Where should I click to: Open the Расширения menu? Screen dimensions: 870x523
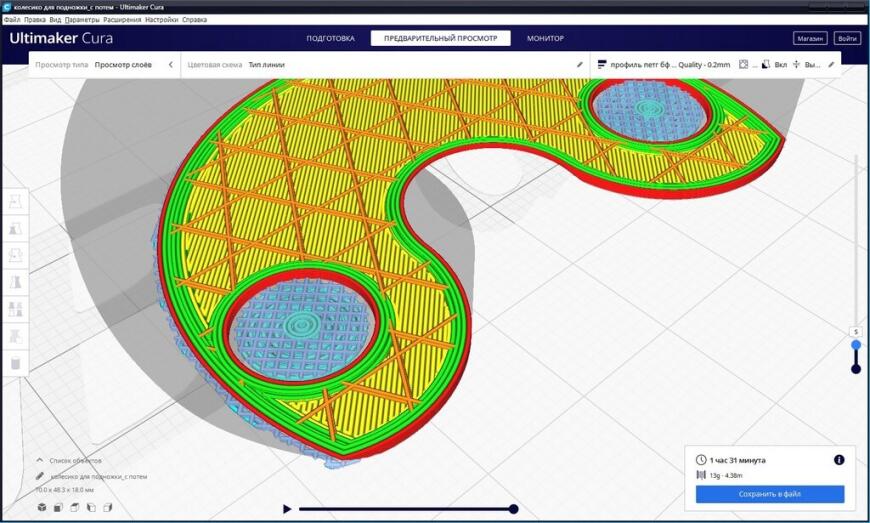pos(122,19)
